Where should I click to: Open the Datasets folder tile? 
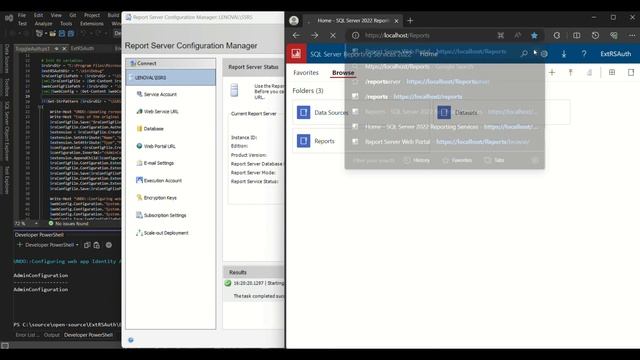pyautogui.click(x=502, y=112)
